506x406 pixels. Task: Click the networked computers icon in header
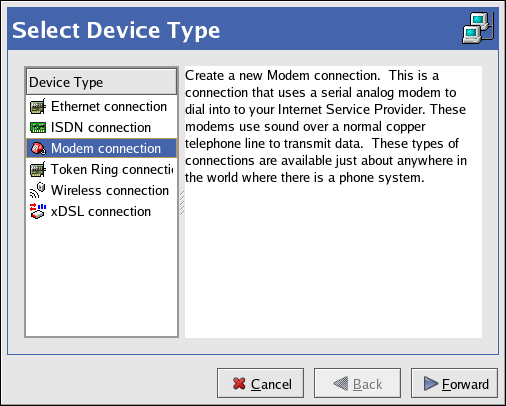point(478,28)
